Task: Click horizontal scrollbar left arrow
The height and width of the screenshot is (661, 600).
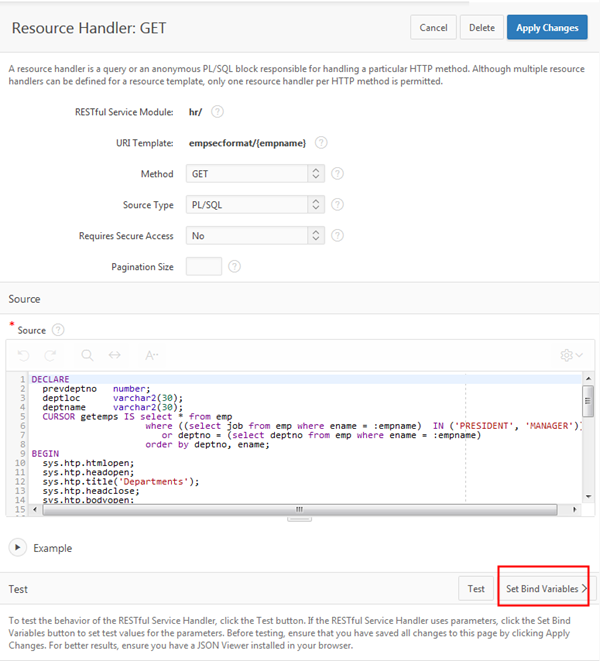Action: 35,509
